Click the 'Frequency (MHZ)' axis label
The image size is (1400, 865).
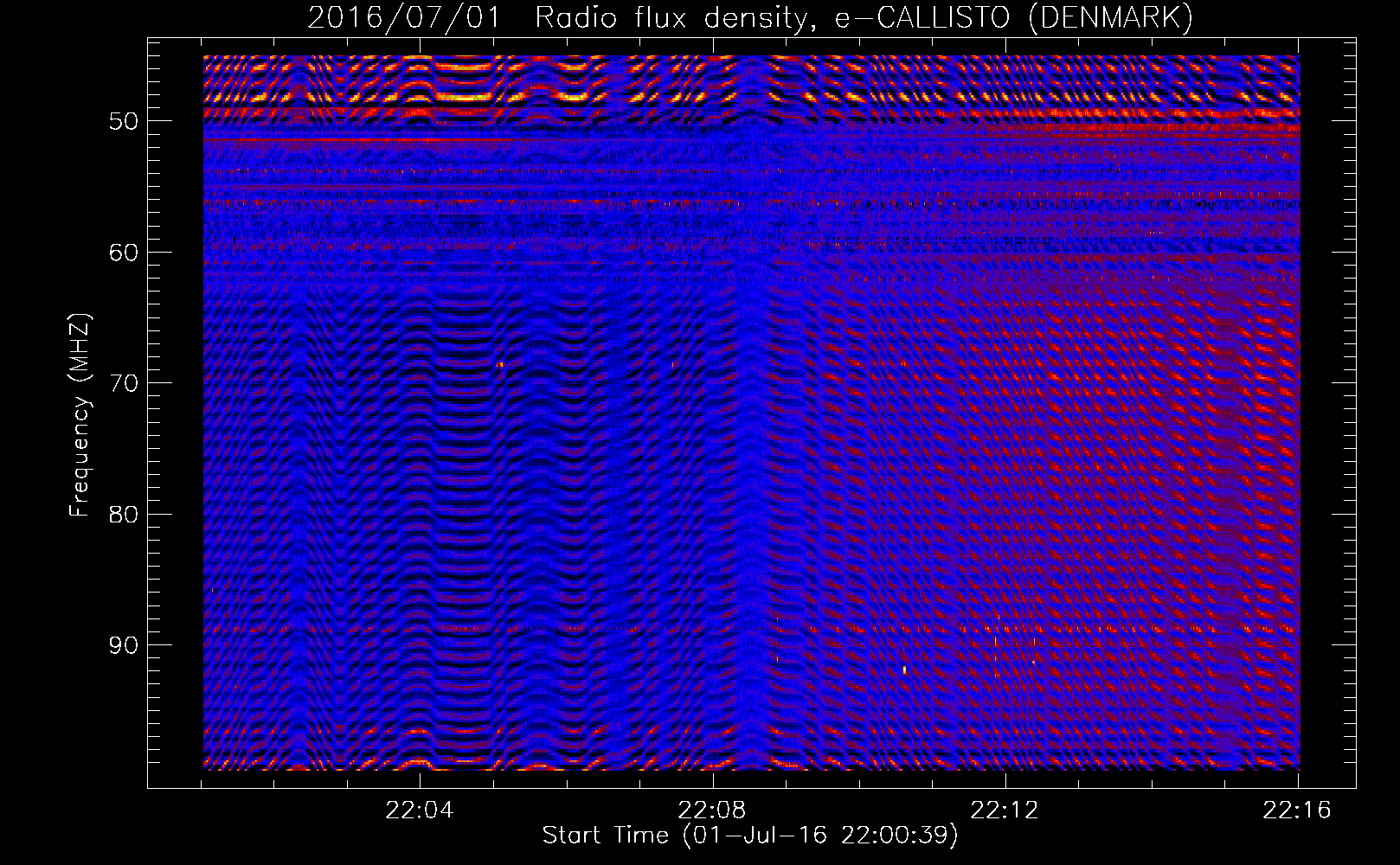click(x=80, y=415)
